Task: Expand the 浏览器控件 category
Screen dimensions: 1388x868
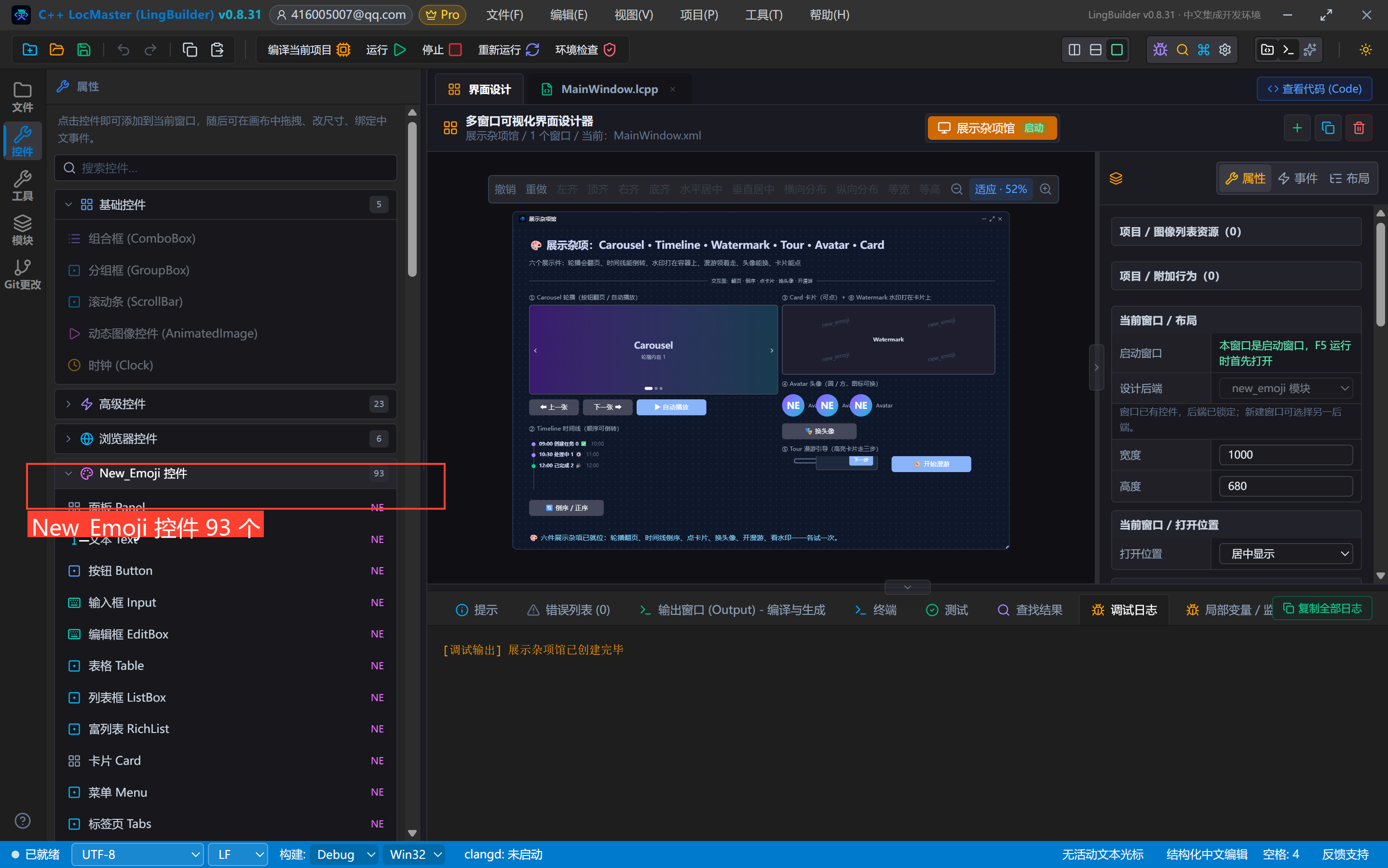Action: tap(226, 439)
